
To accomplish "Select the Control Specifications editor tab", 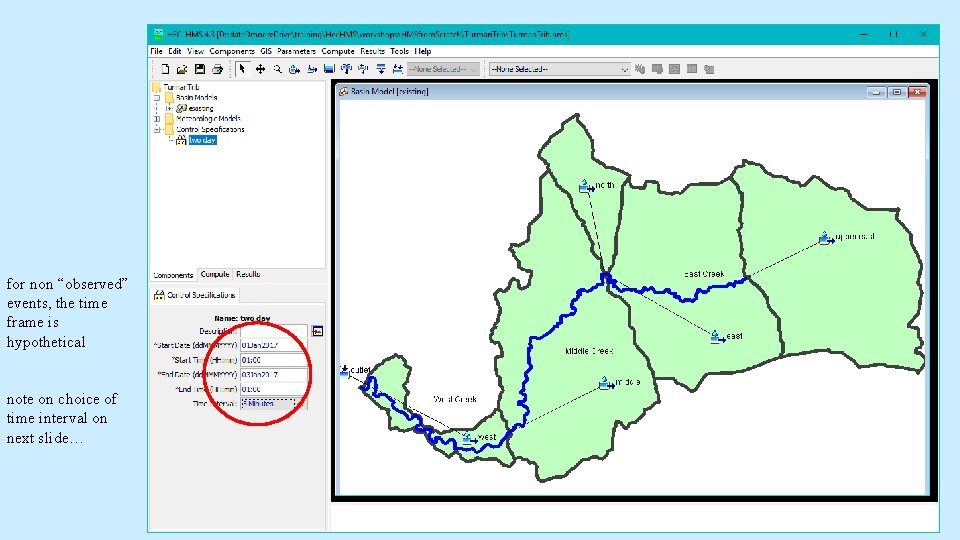I will click(x=195, y=295).
